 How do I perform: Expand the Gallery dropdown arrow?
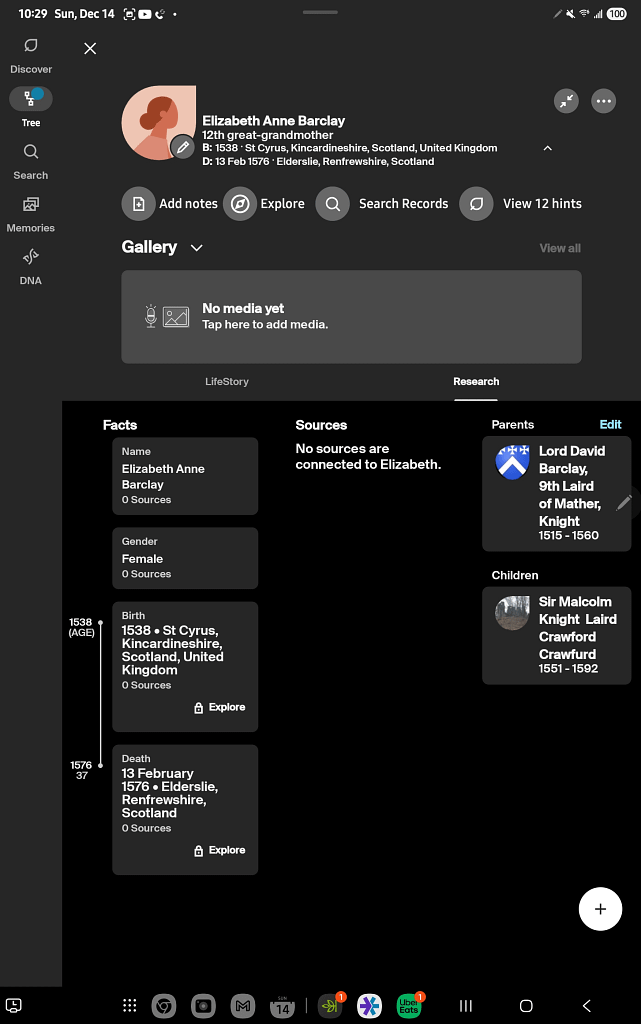click(x=196, y=248)
